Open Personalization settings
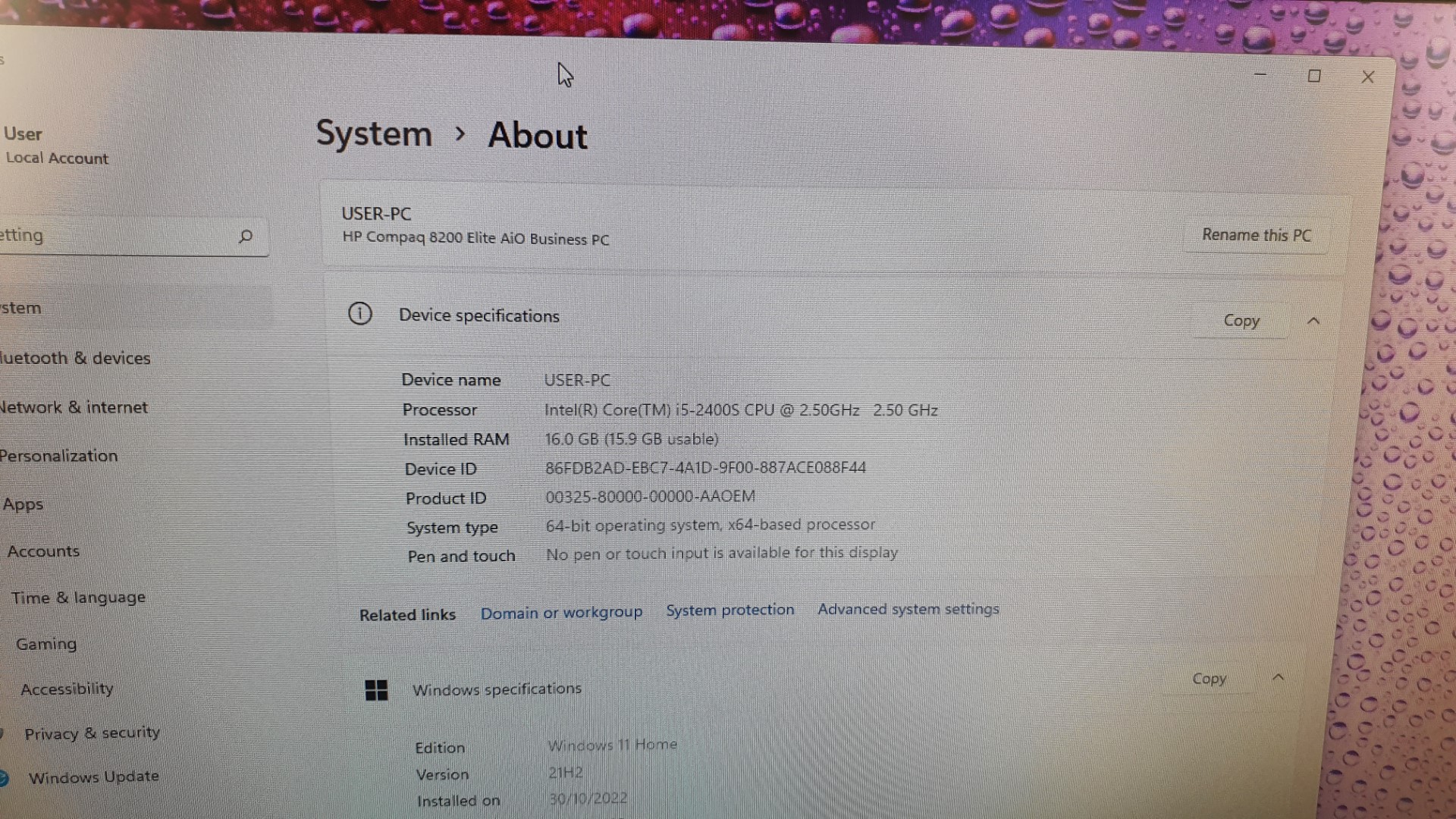 click(58, 456)
